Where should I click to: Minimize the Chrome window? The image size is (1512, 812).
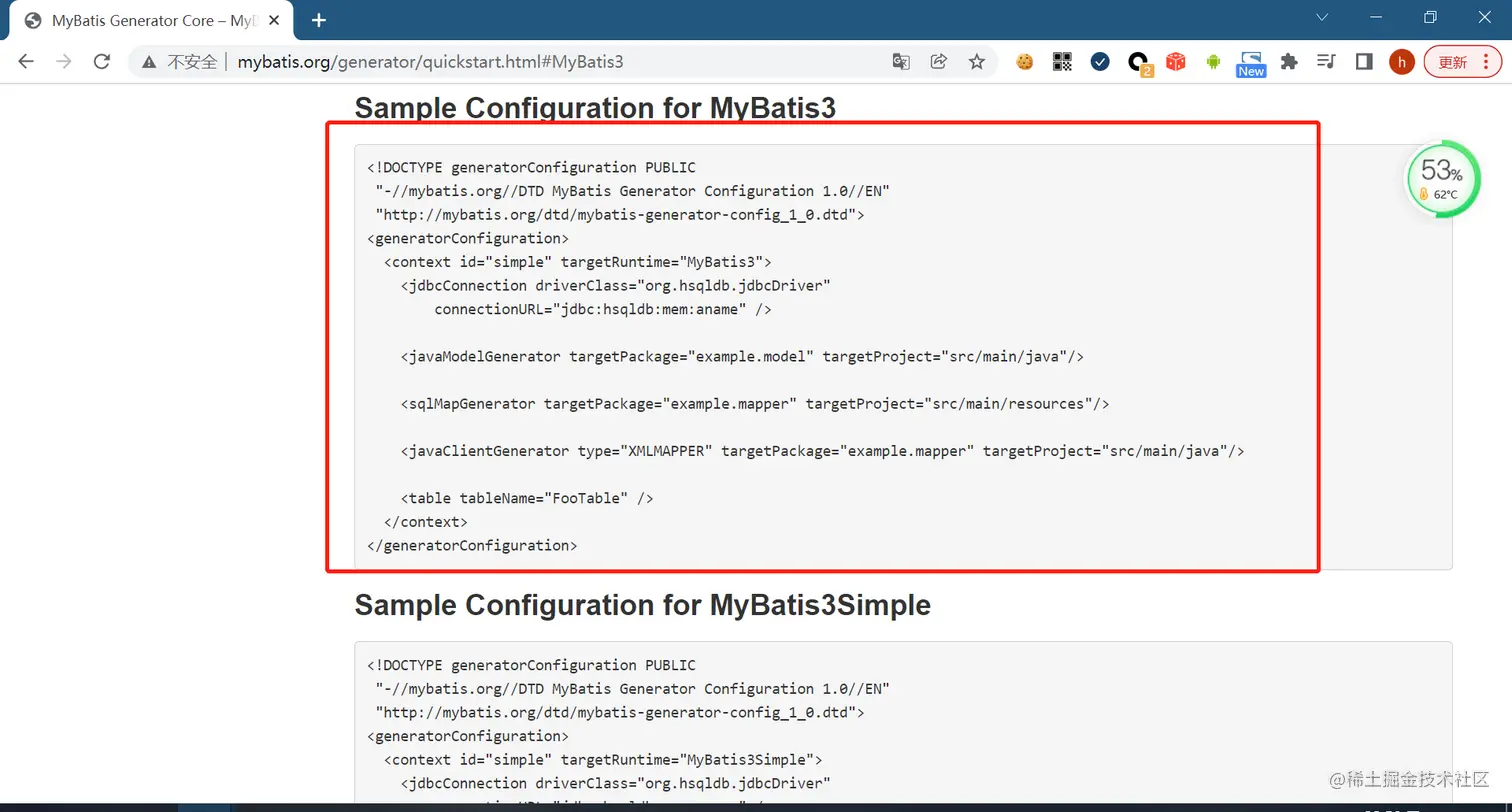point(1377,18)
